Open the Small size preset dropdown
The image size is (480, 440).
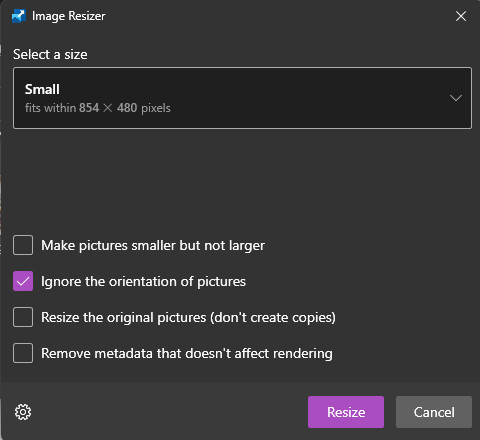(242, 98)
